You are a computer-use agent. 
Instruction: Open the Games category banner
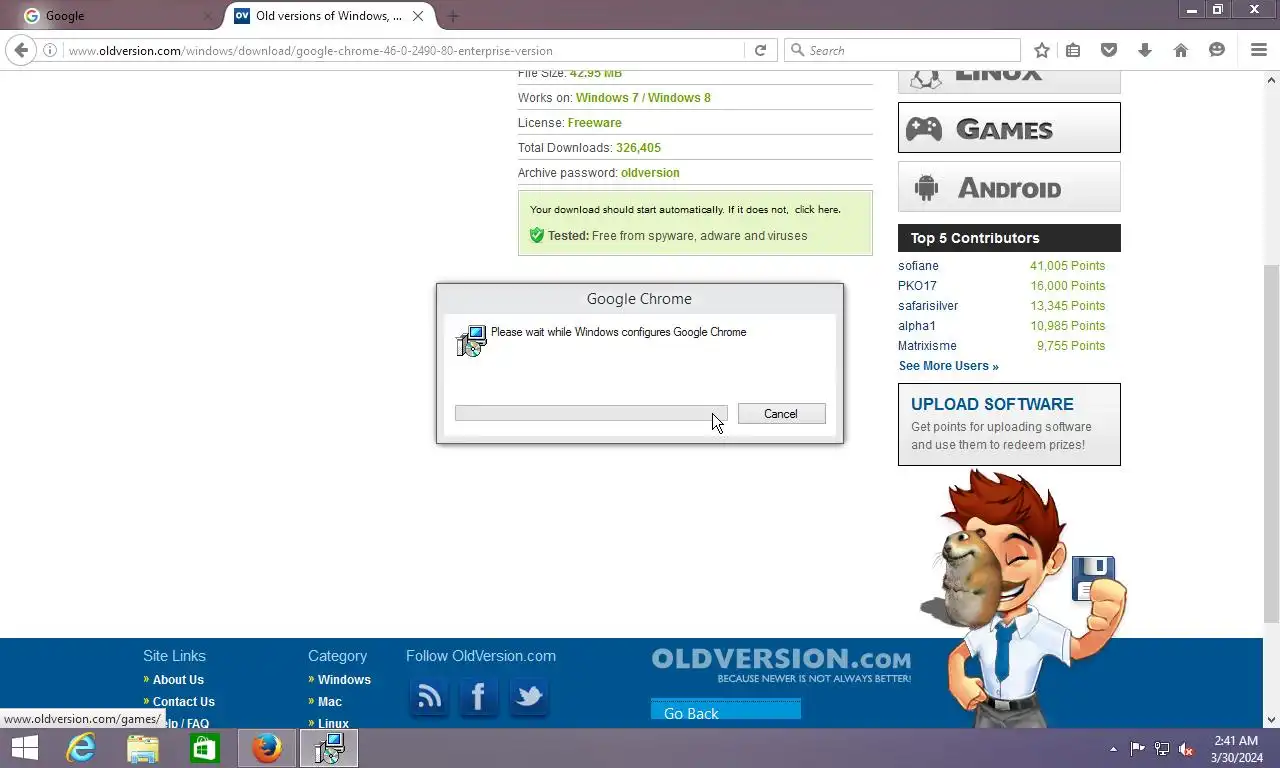click(1009, 128)
